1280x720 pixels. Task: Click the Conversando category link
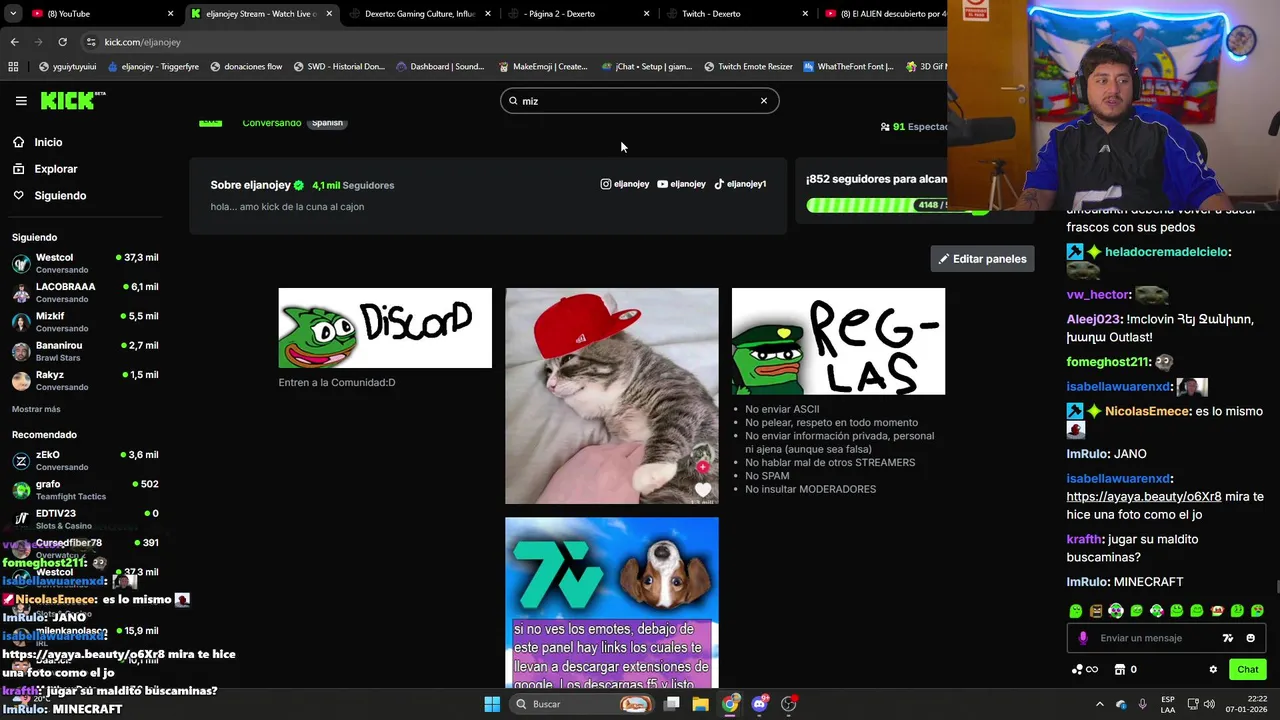click(271, 123)
